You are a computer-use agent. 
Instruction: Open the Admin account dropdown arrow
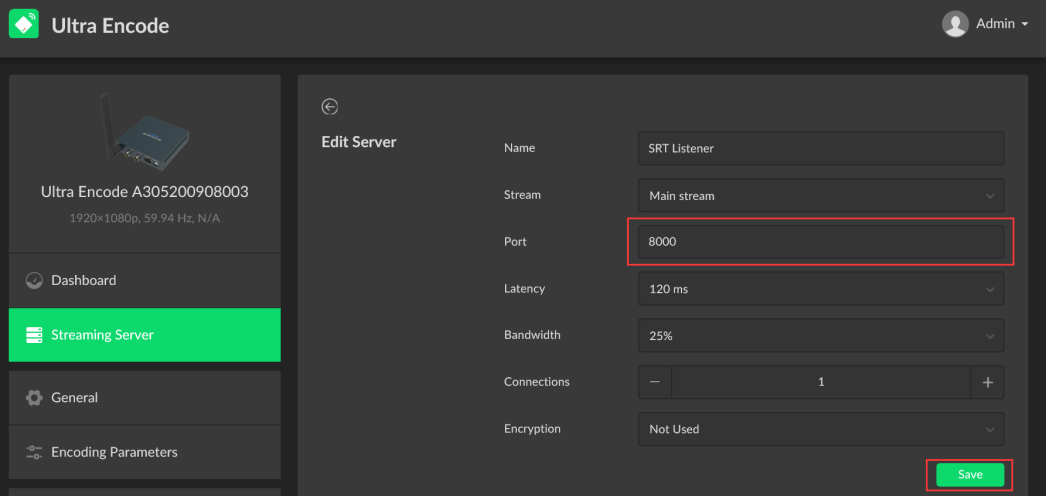[x=1025, y=25]
